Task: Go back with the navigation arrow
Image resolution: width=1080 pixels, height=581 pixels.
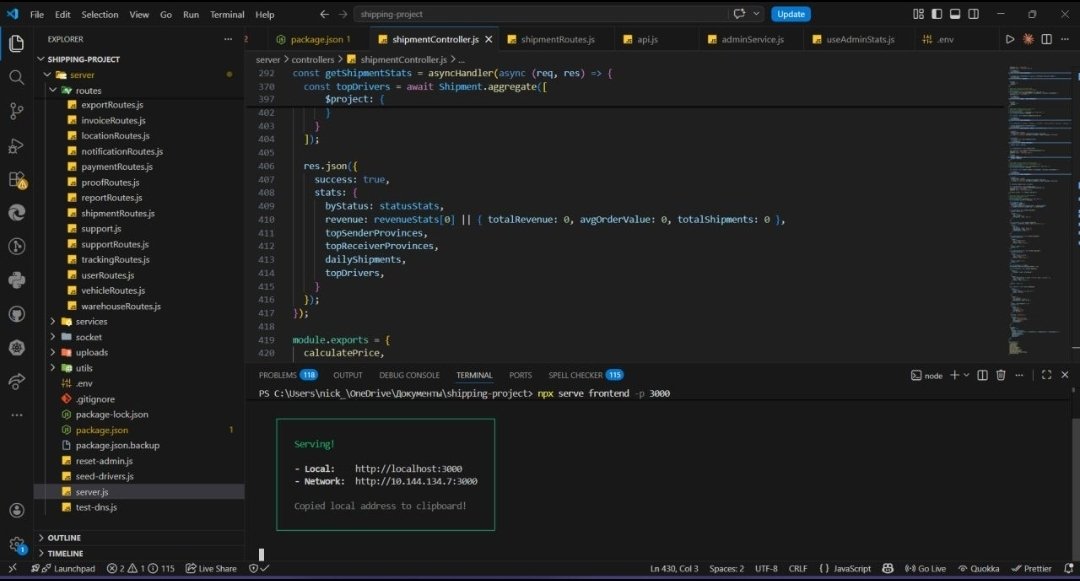Action: (x=324, y=14)
